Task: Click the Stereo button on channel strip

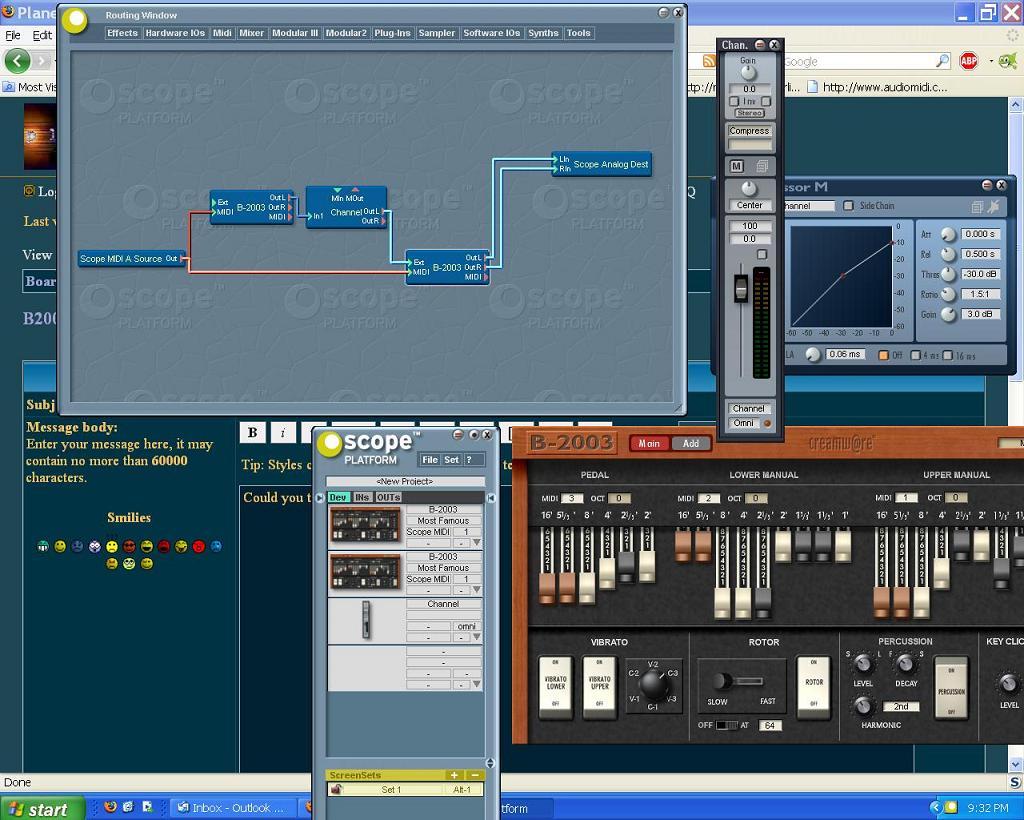Action: [x=749, y=113]
